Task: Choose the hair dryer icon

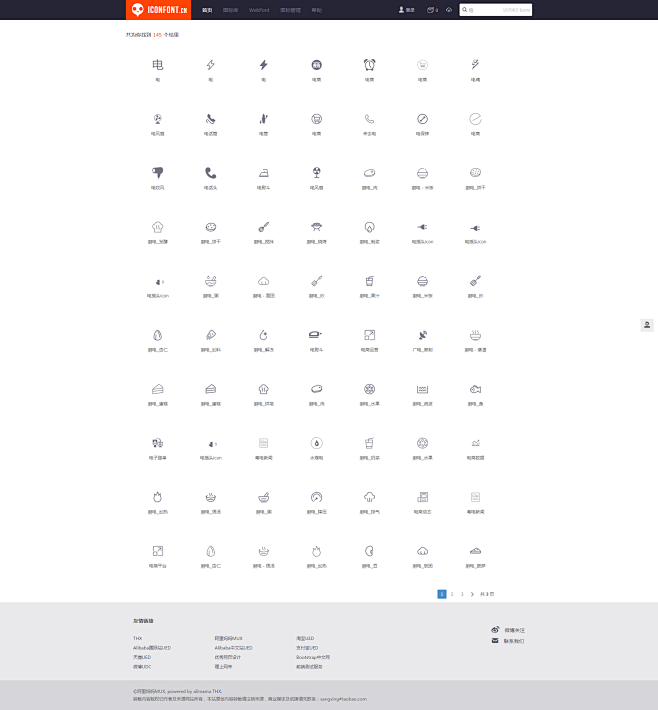Action: [x=158, y=173]
